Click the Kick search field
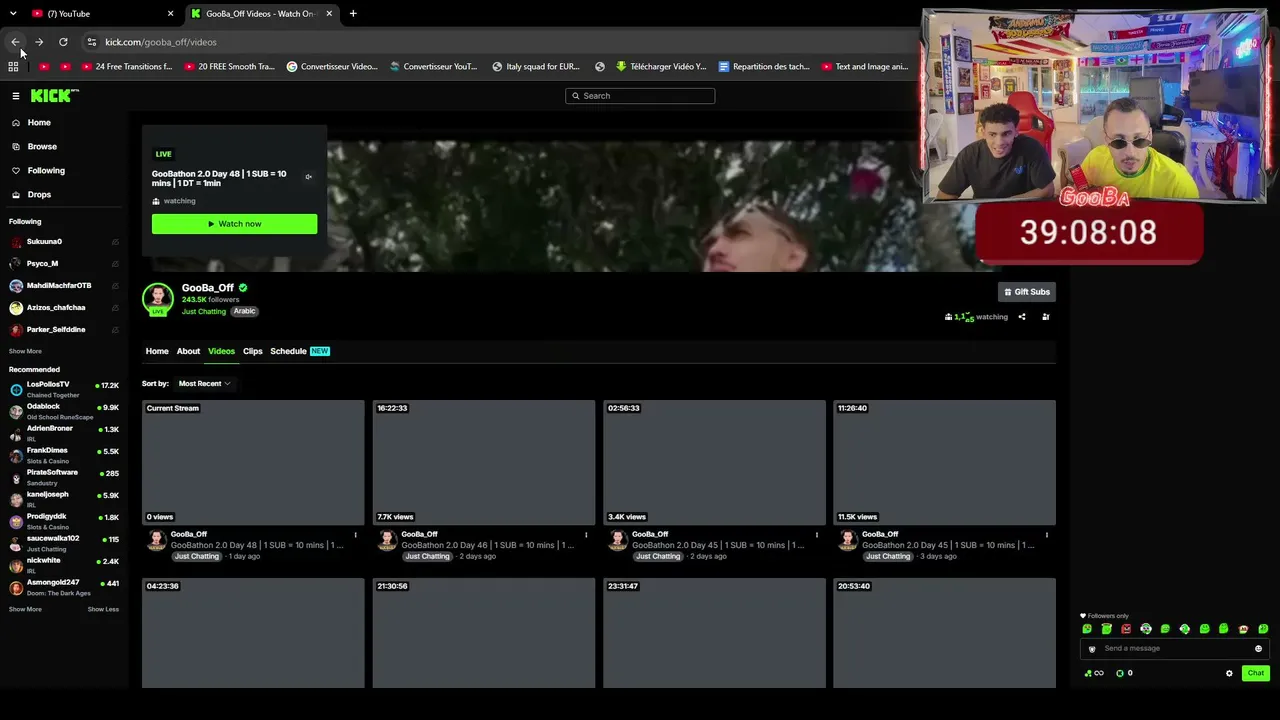This screenshot has height=720, width=1280. coord(640,96)
